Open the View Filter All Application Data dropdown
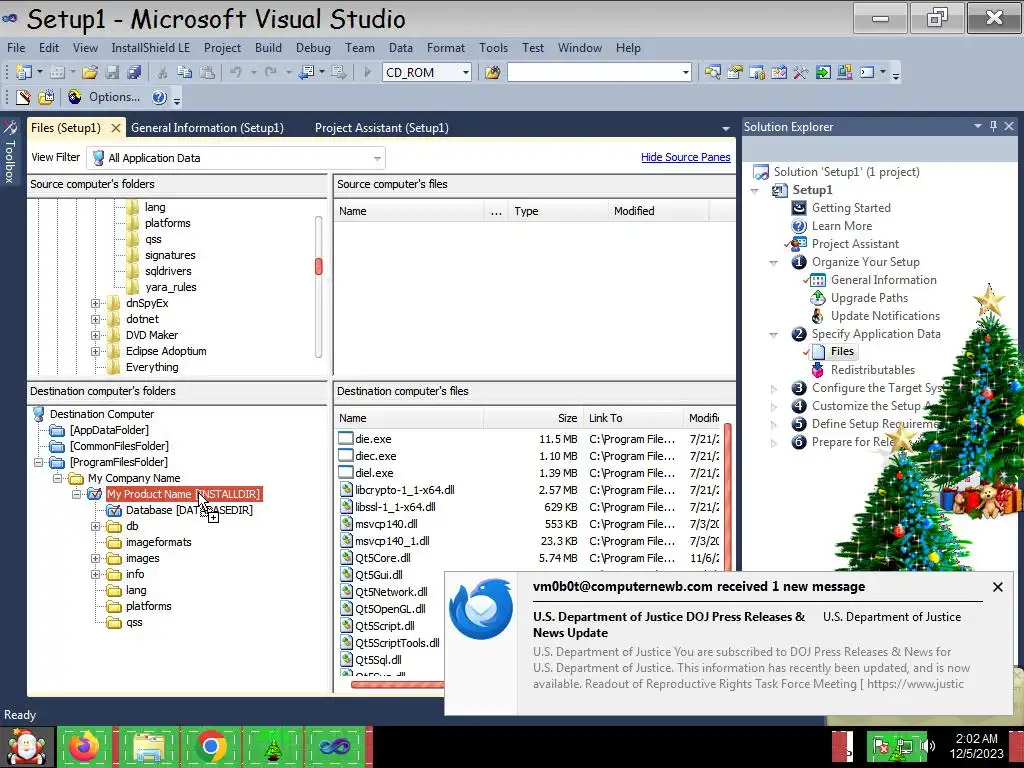Screen dimensions: 1024x768 (x=376, y=158)
